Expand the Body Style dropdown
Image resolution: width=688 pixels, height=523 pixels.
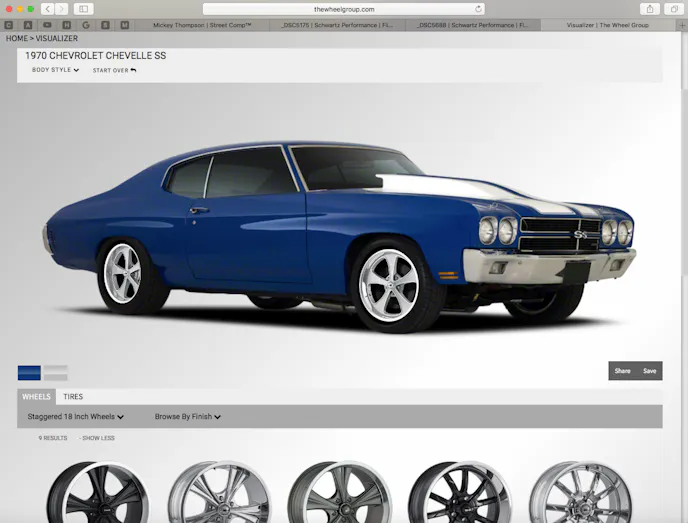click(55, 71)
